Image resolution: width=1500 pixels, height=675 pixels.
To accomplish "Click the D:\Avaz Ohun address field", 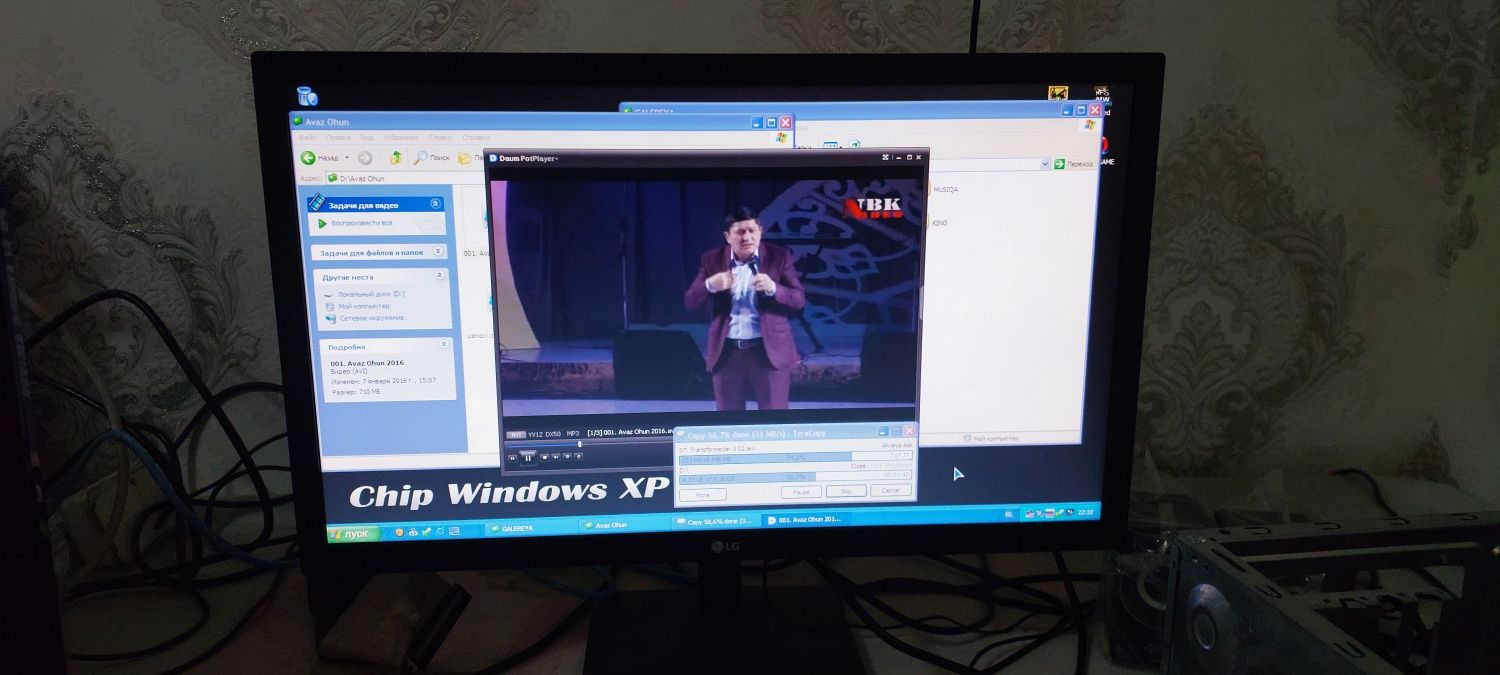I will tap(405, 178).
